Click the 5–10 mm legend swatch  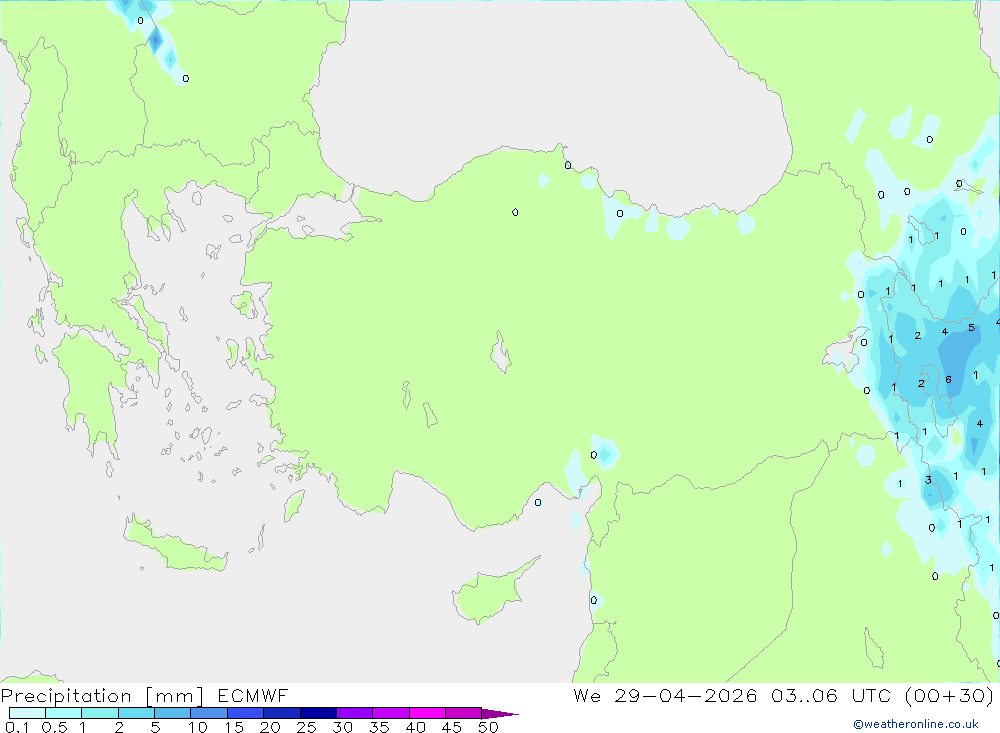172,713
